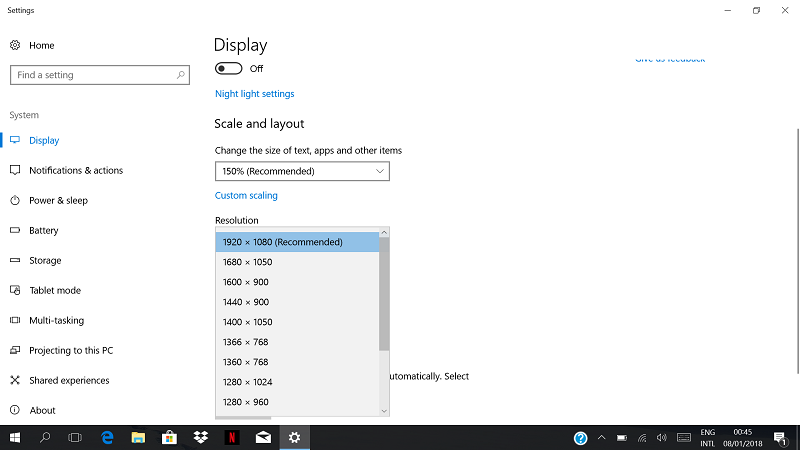Open the Wi-Fi network tray icon
The width and height of the screenshot is (800, 450).
click(642, 438)
